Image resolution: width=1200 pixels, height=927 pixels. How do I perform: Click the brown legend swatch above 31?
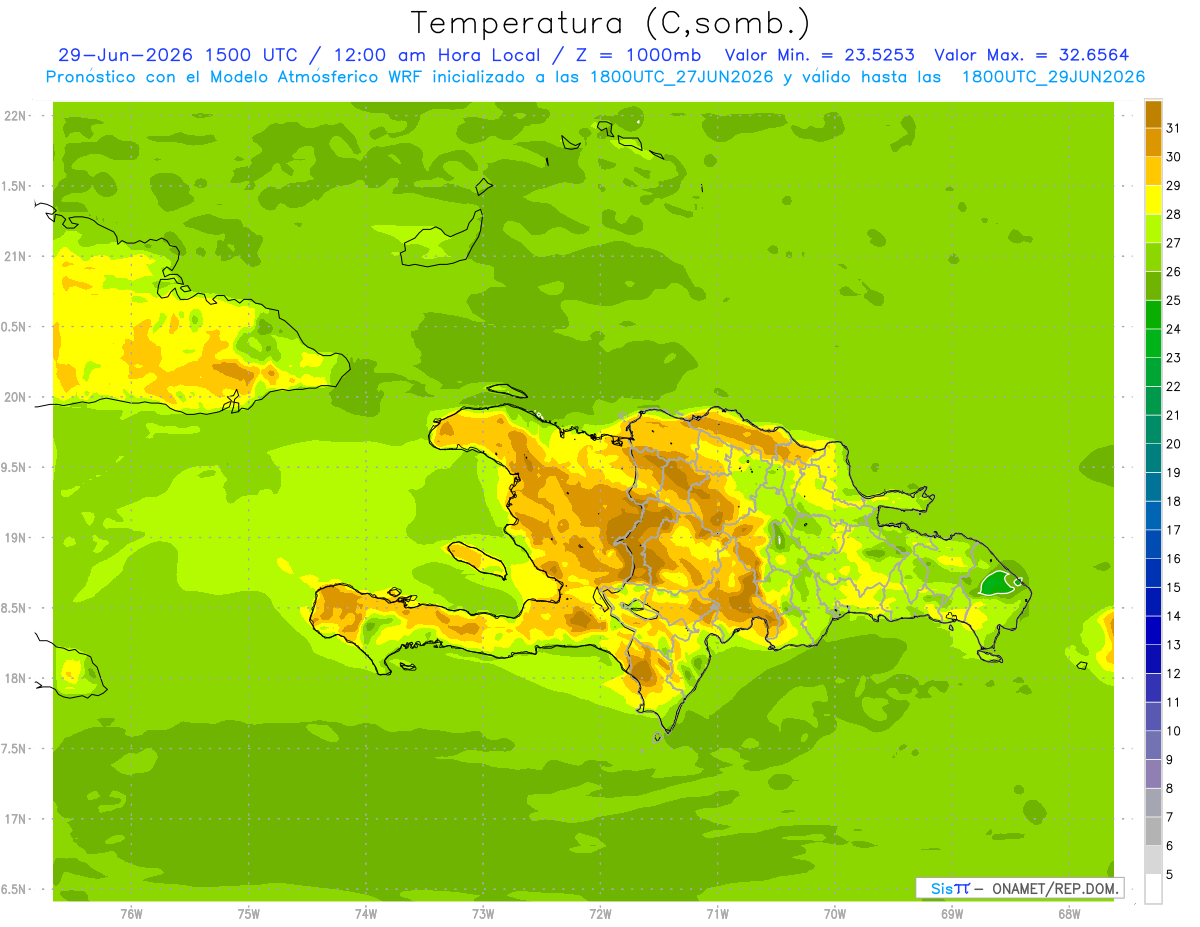click(x=1153, y=115)
